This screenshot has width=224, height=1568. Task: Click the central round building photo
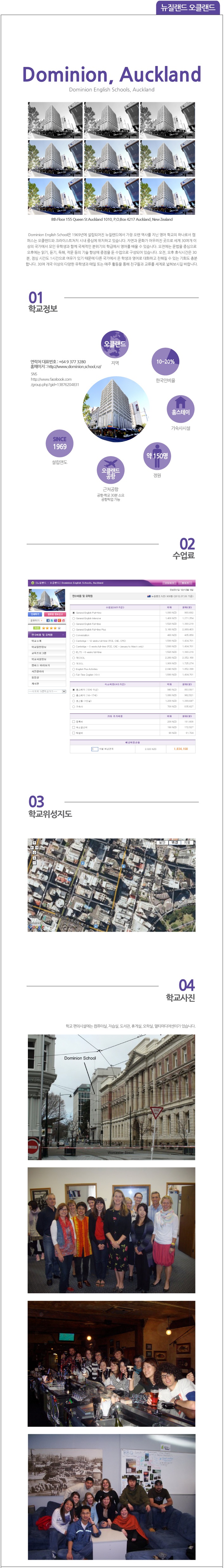coord(116,409)
